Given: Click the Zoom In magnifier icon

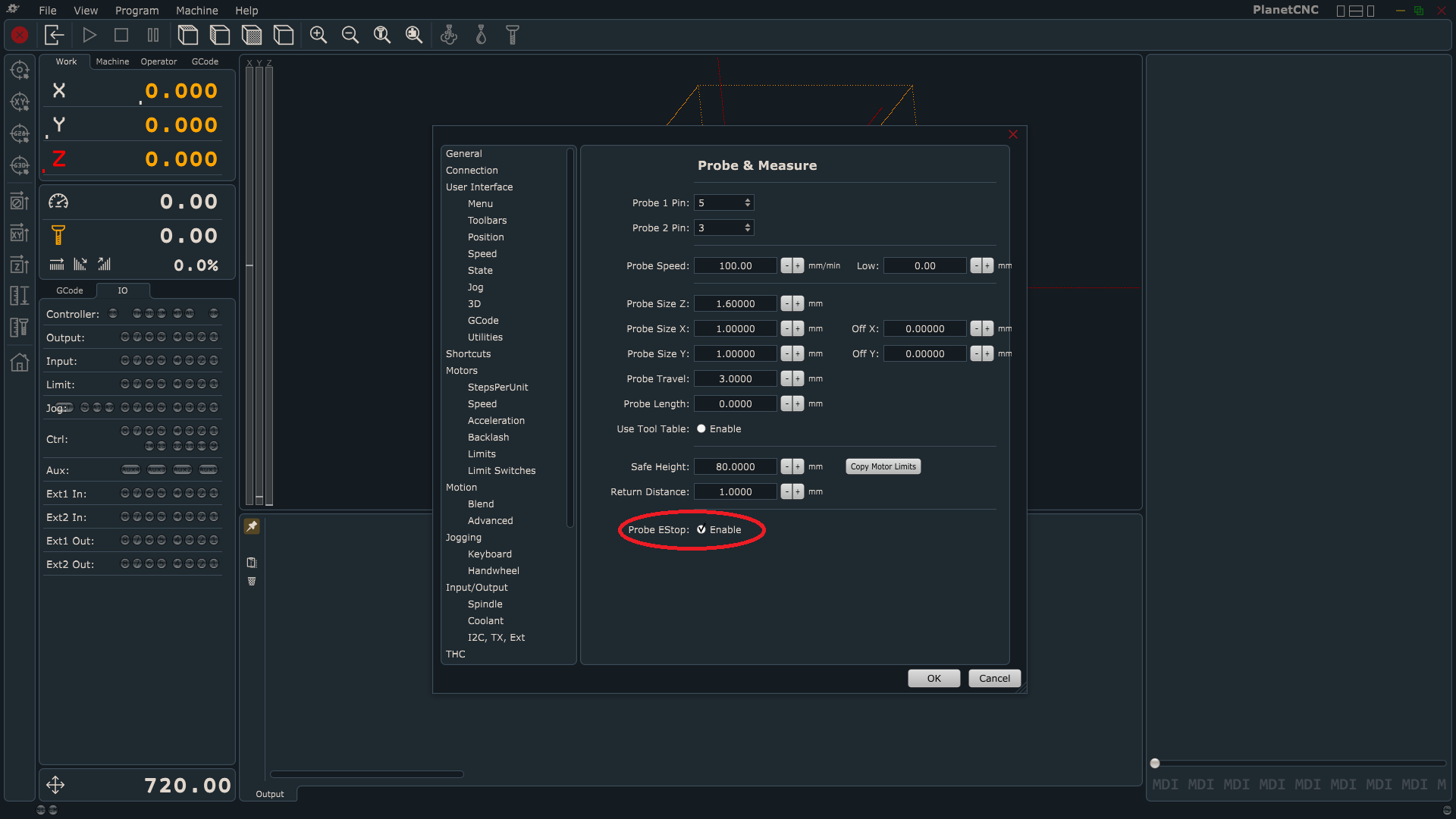Looking at the screenshot, I should (x=318, y=35).
